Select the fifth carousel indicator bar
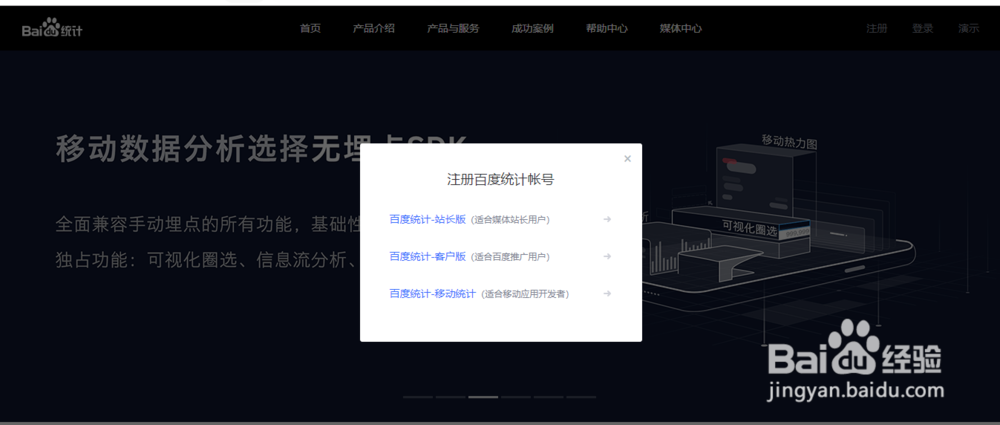 pos(548,397)
